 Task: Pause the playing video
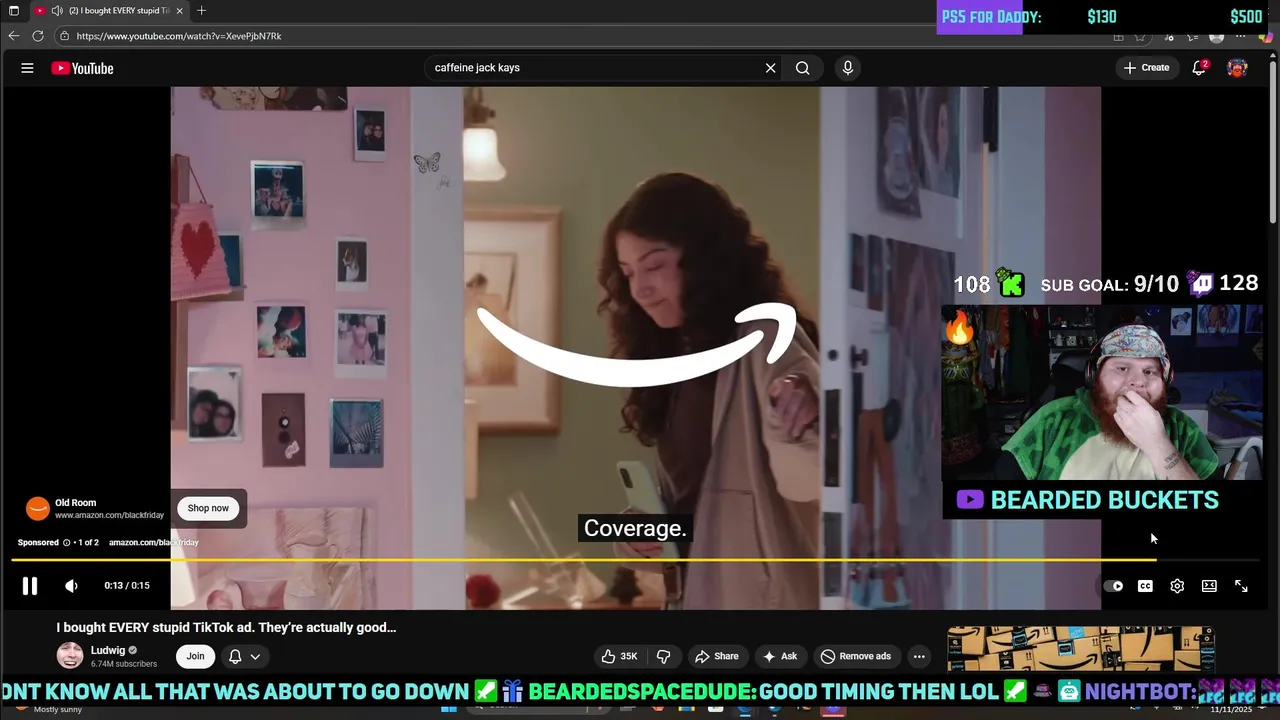30,586
